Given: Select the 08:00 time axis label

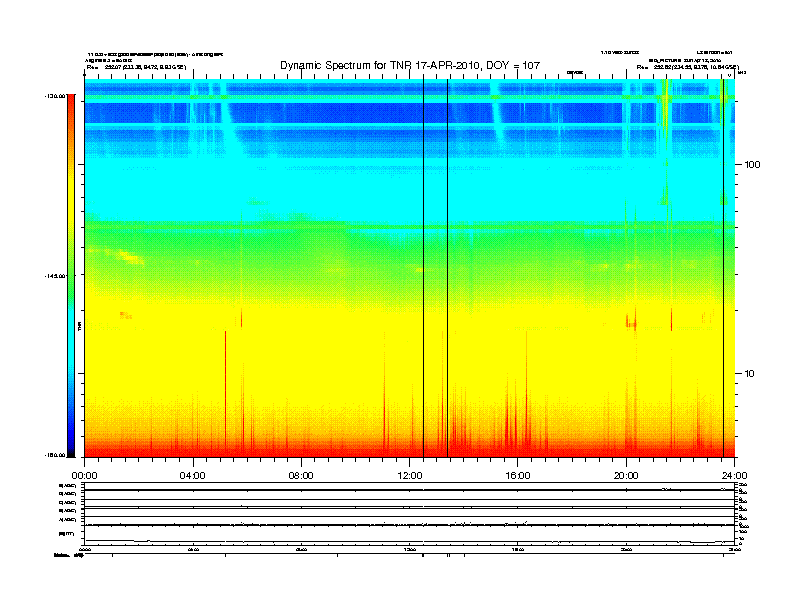Looking at the screenshot, I should [301, 476].
